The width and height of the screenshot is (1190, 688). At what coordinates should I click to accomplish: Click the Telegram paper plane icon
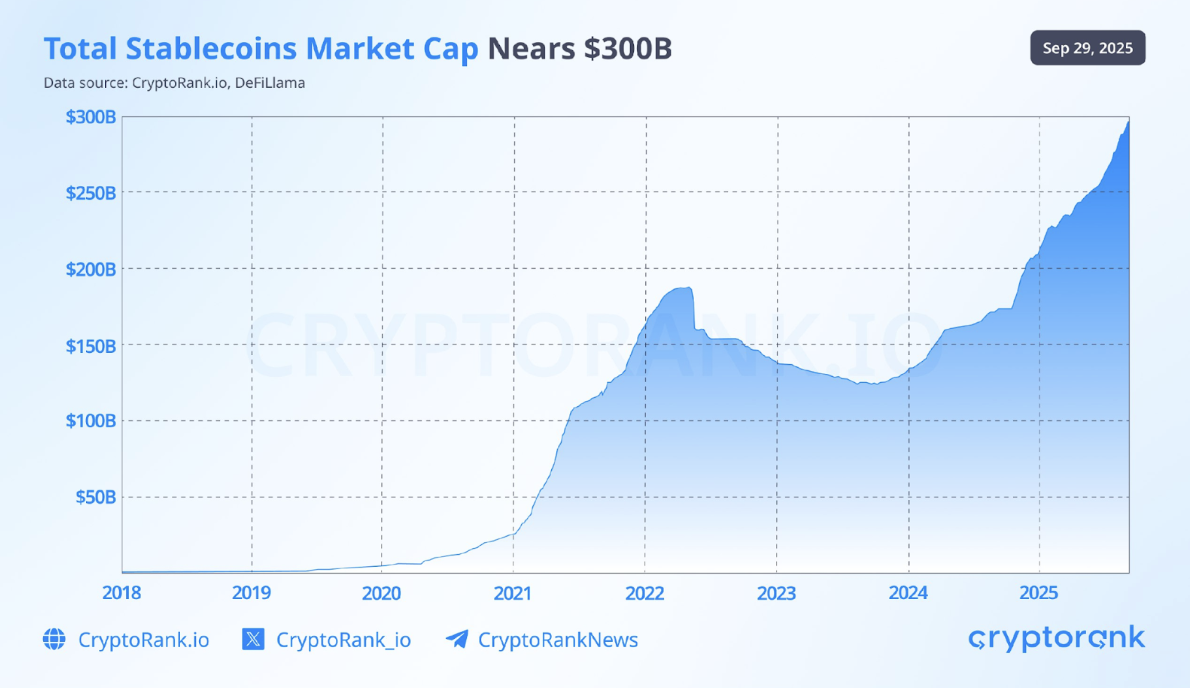(x=457, y=640)
